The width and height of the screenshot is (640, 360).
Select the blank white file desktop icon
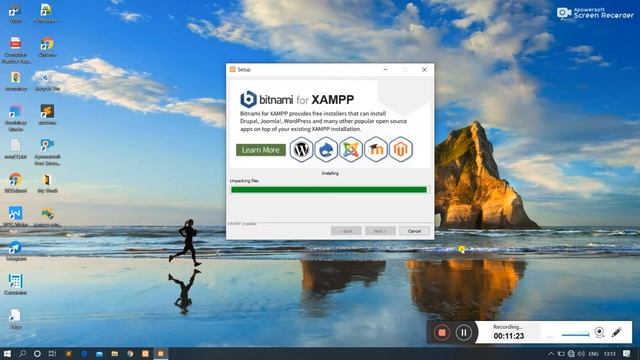[x=16, y=149]
